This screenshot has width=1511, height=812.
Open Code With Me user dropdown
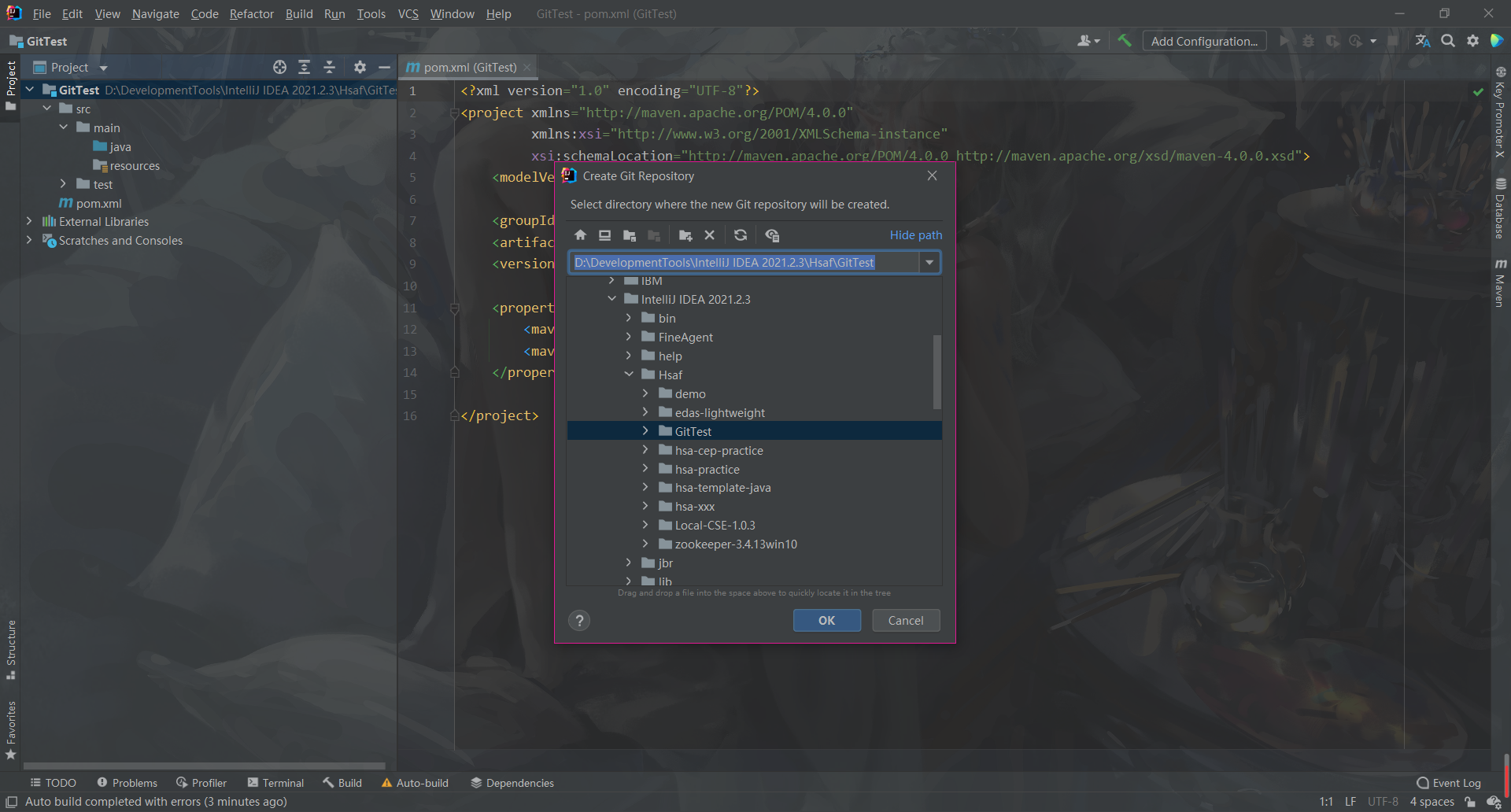[x=1088, y=41]
